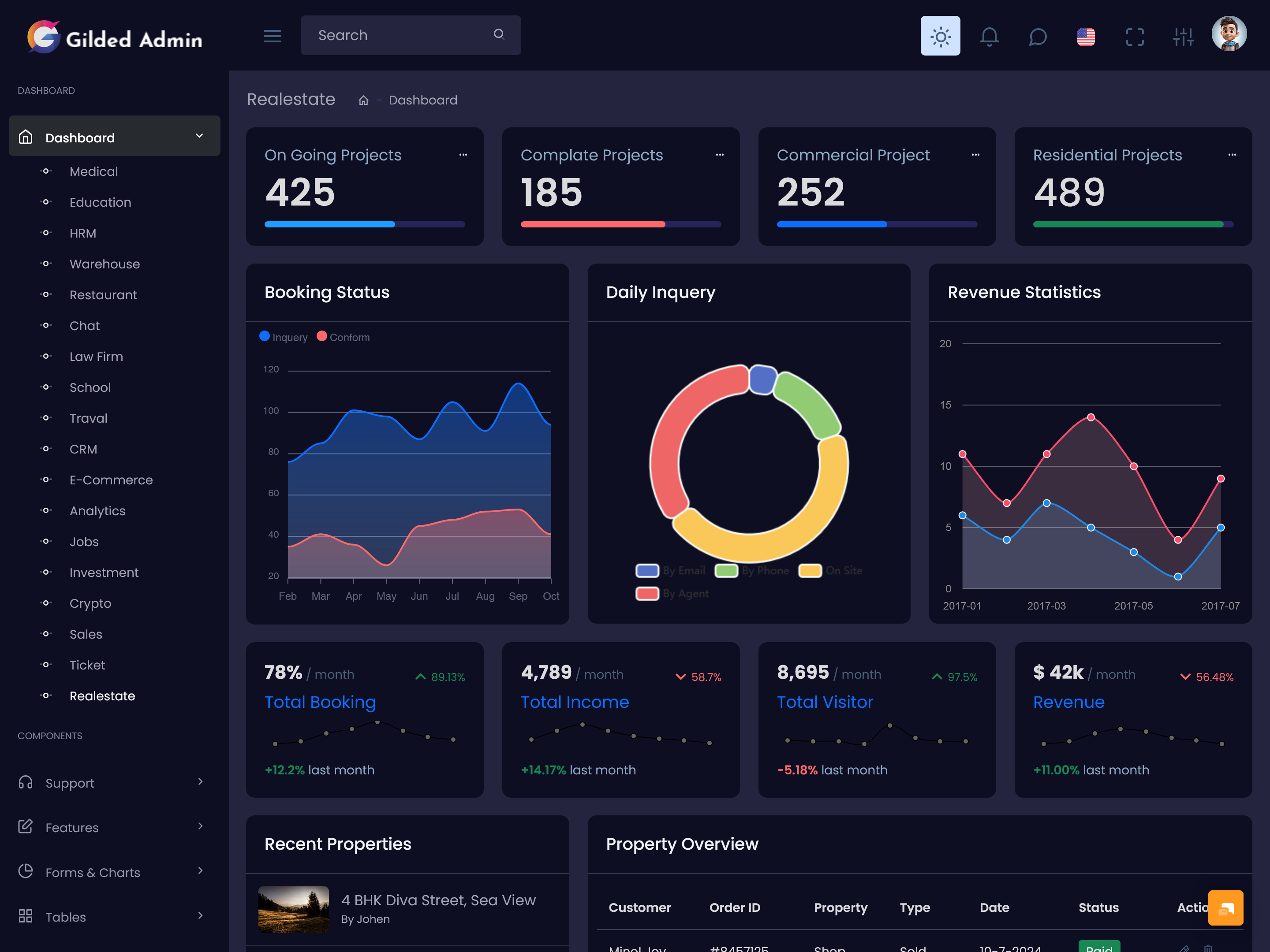Open the chat messages bubble icon

pos(1038,37)
